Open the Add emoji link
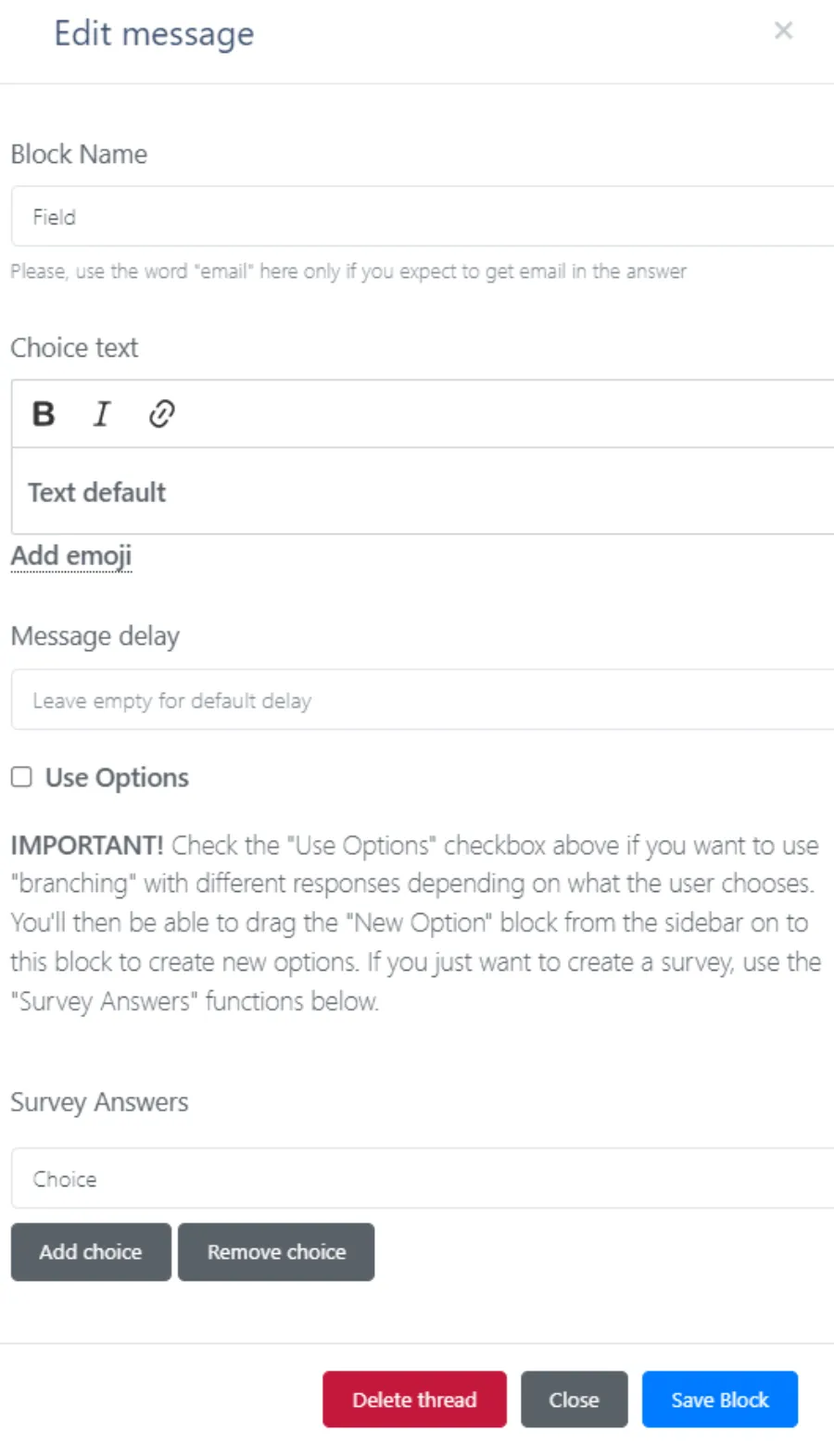Viewport: 834px width, 1456px height. tap(71, 556)
